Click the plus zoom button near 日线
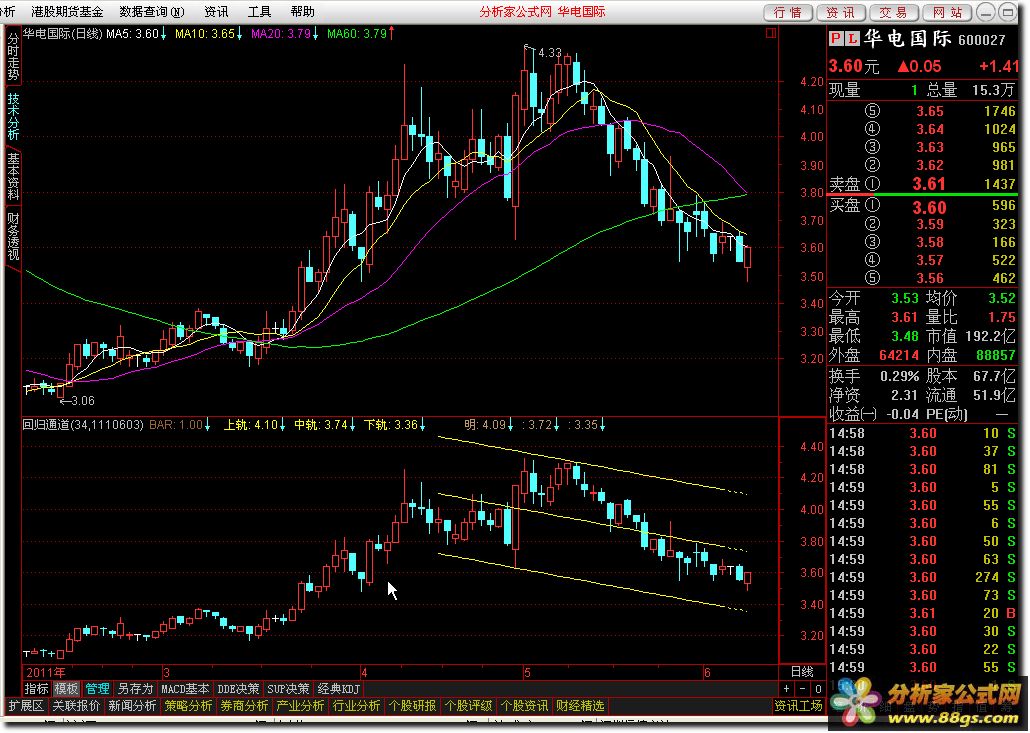Viewport: 1030px width, 733px height. point(786,689)
